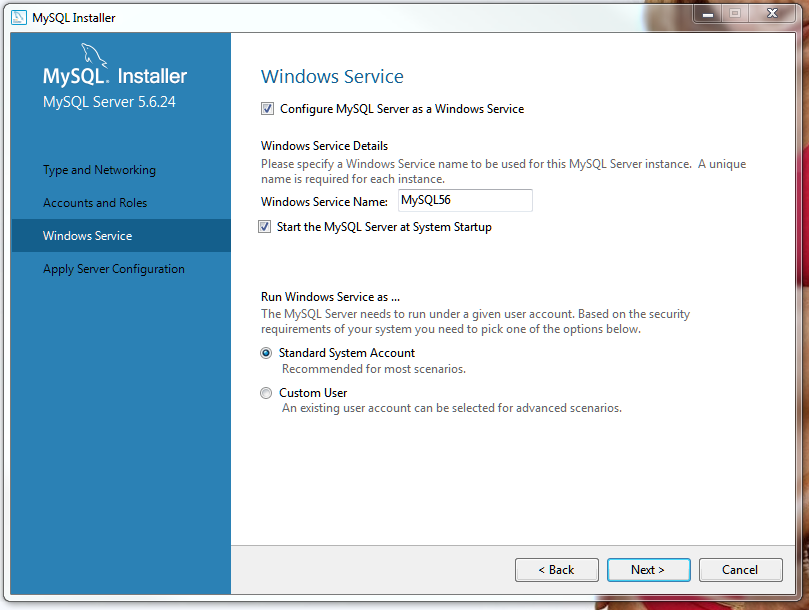Toggle Start the MySQL Server at System Startup
Image resolution: width=809 pixels, height=610 pixels.
(264, 227)
